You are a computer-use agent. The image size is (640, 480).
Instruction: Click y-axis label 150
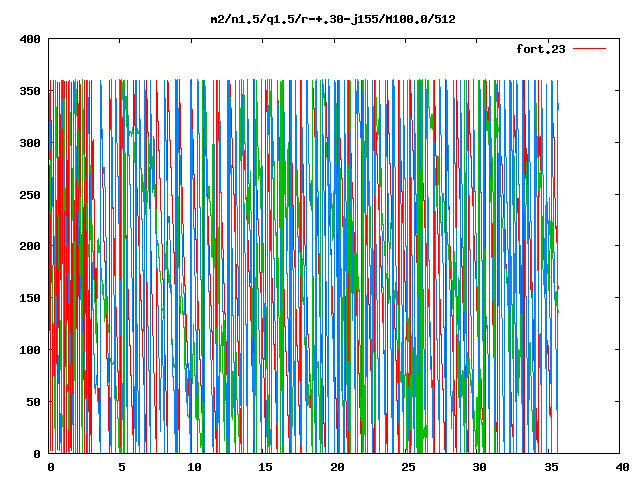click(30, 298)
